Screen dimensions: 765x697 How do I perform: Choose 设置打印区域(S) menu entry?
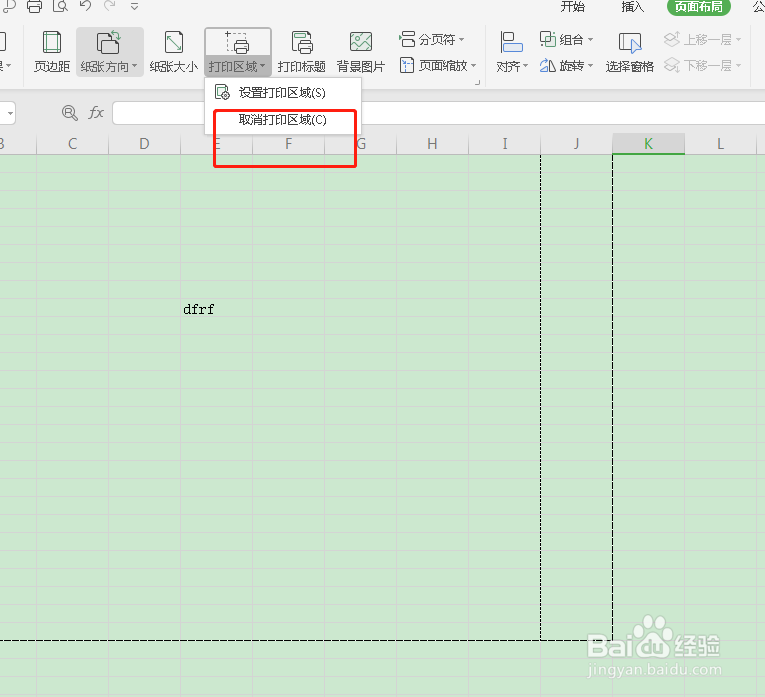pyautogui.click(x=282, y=93)
